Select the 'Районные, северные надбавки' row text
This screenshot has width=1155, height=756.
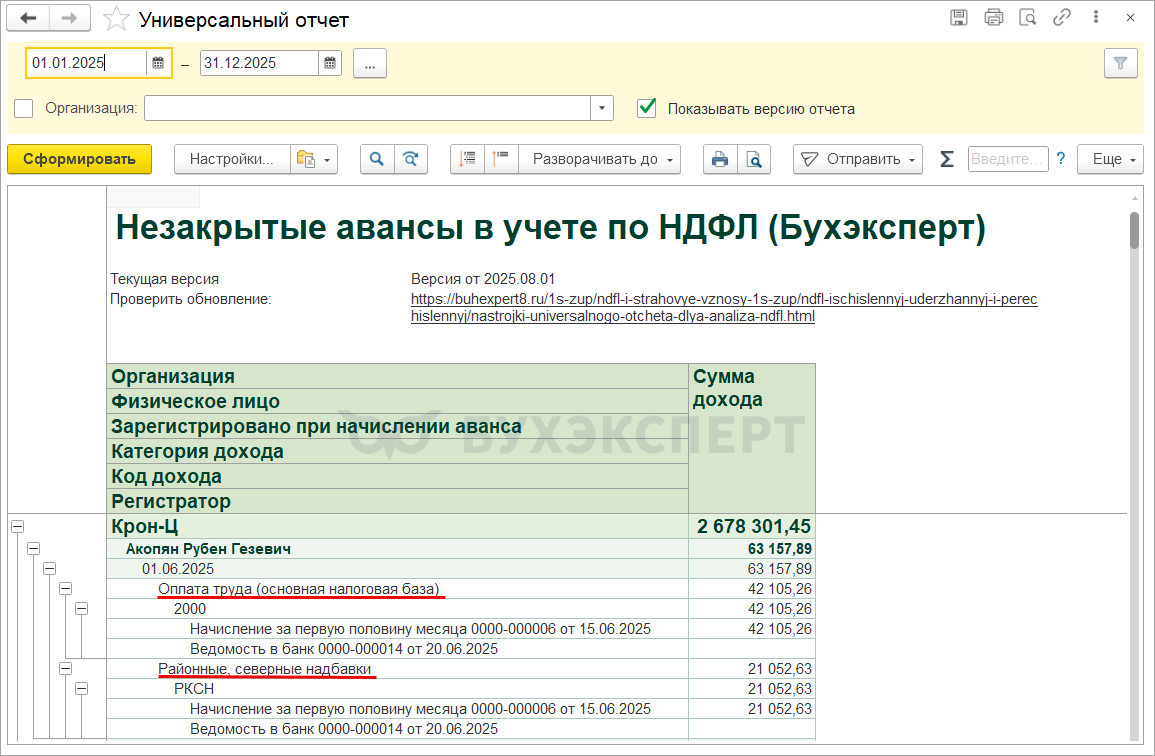(264, 669)
